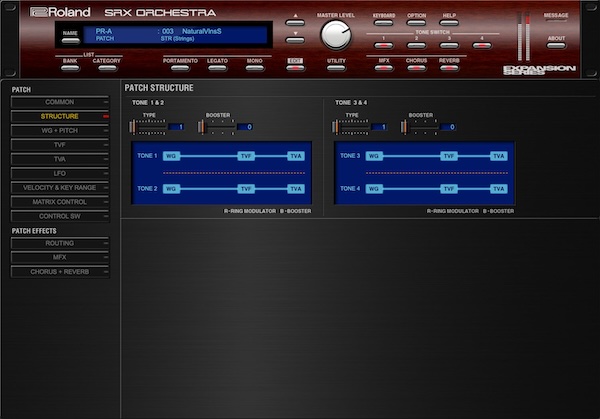
Task: Open the HELP button
Action: pyautogui.click(x=449, y=23)
